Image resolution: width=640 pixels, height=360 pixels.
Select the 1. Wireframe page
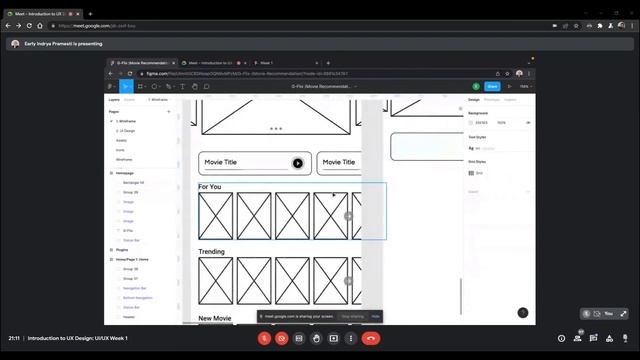tap(126, 121)
